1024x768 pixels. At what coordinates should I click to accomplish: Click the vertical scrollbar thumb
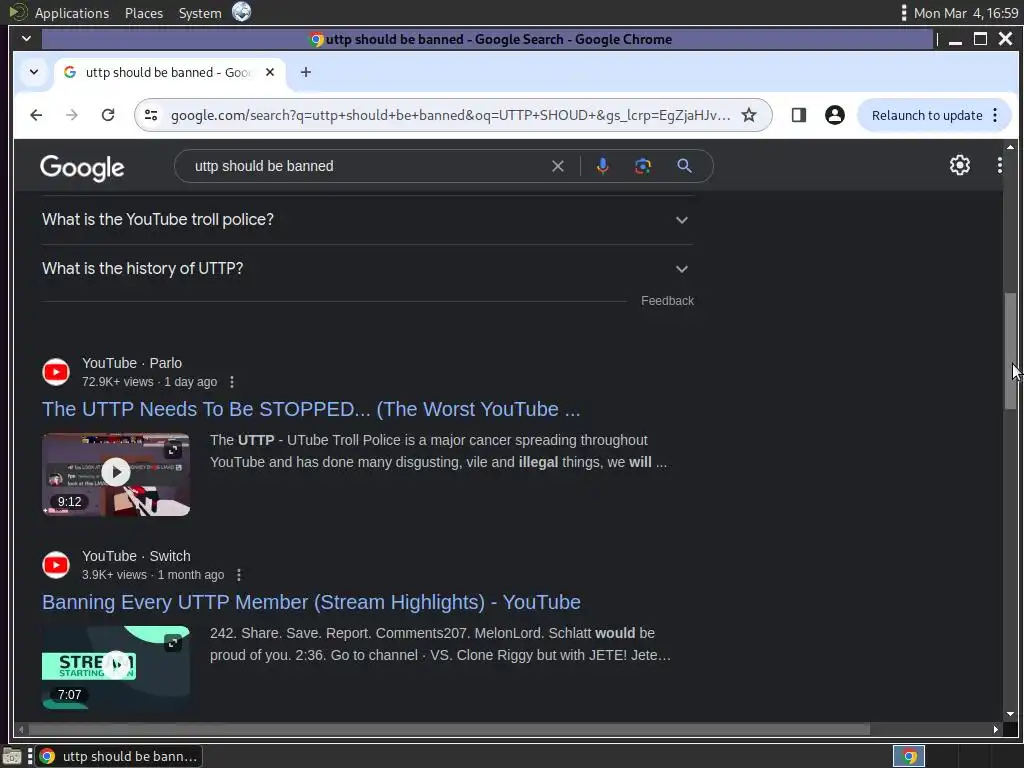pos(1011,351)
